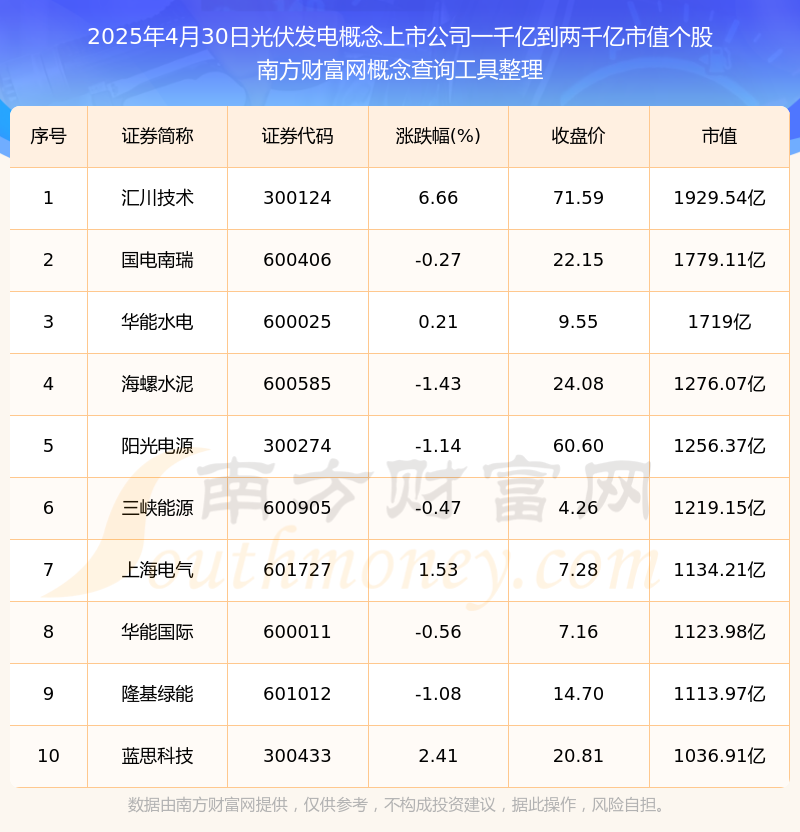This screenshot has width=800, height=832.
Task: Click stock code 300124
Action: (x=297, y=198)
